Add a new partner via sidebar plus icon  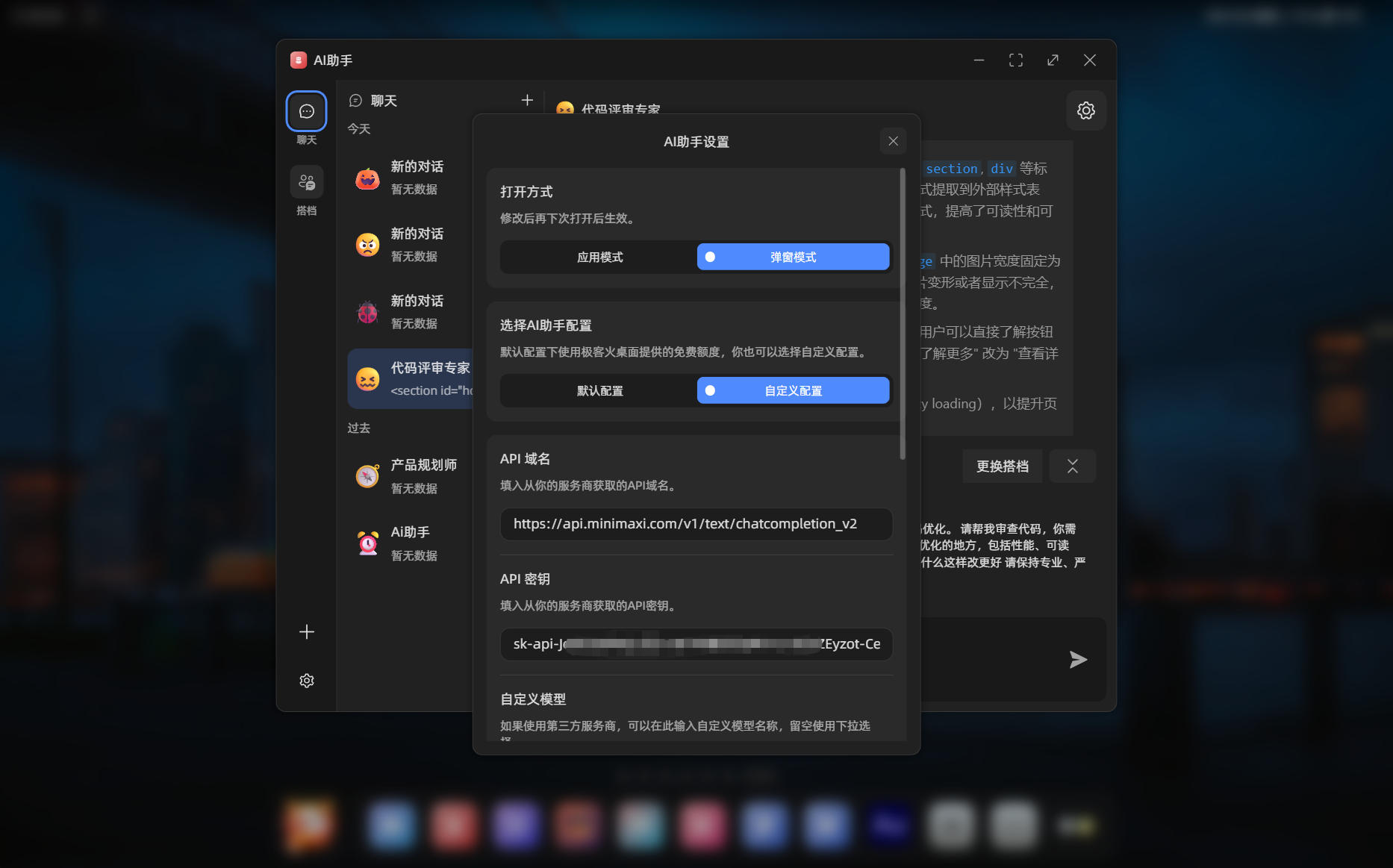306,631
